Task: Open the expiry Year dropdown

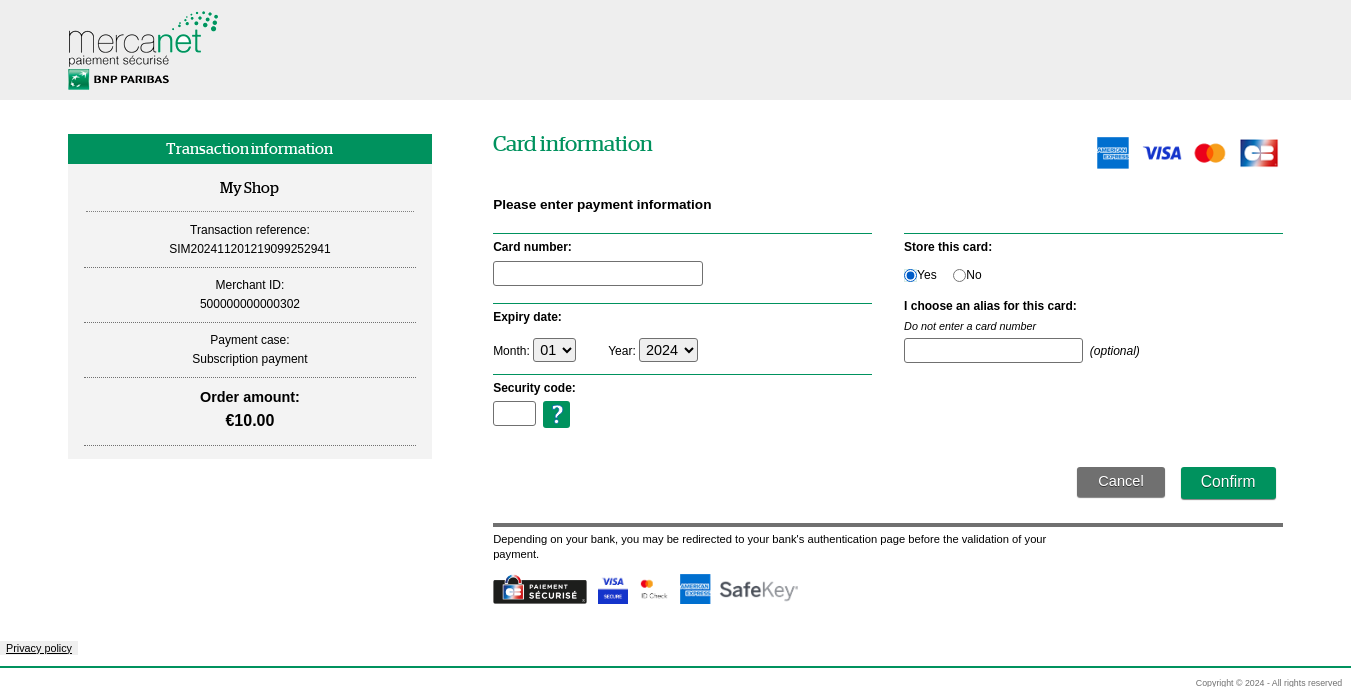Action: point(668,349)
